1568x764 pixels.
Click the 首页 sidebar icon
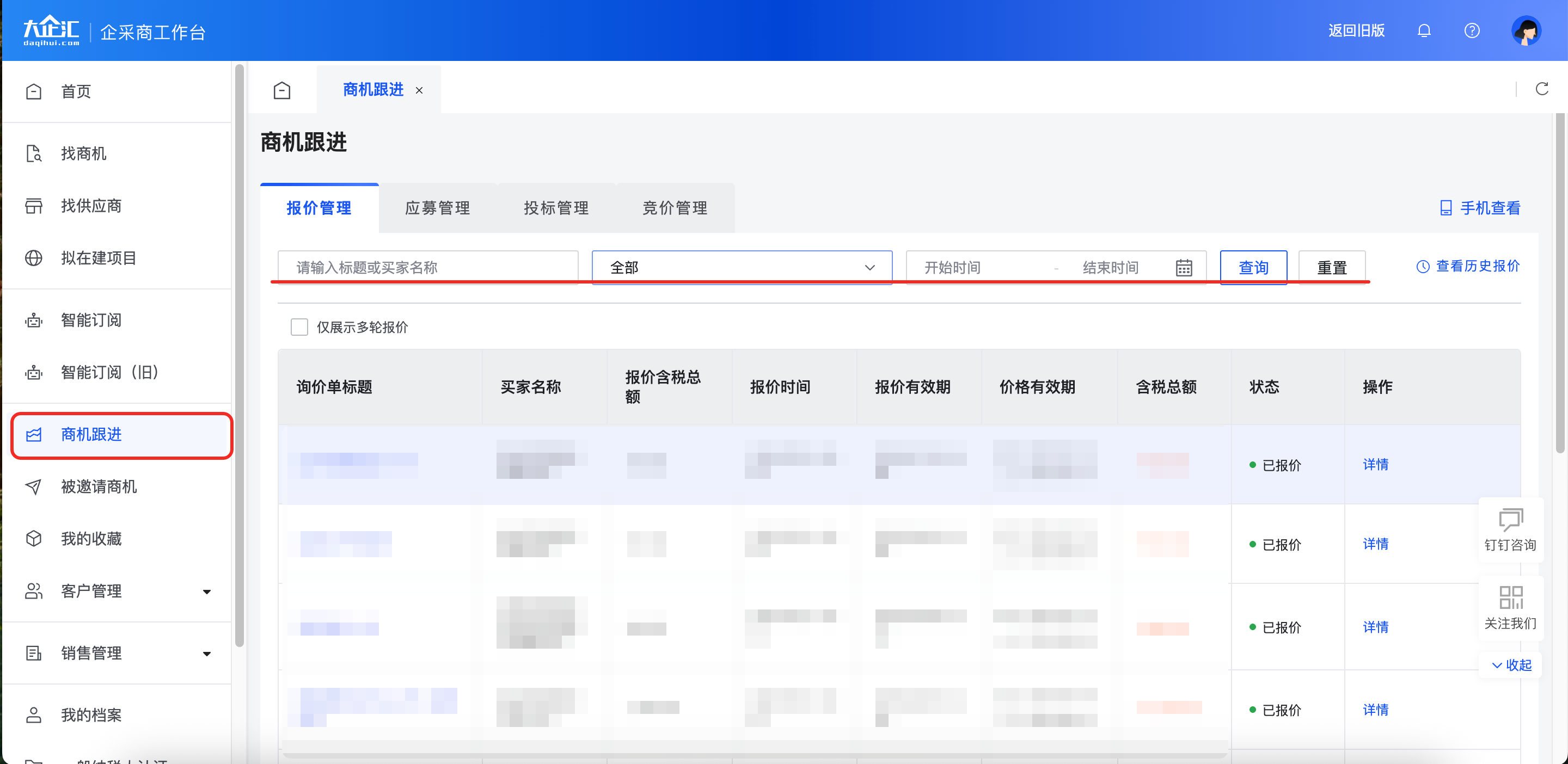[x=33, y=91]
